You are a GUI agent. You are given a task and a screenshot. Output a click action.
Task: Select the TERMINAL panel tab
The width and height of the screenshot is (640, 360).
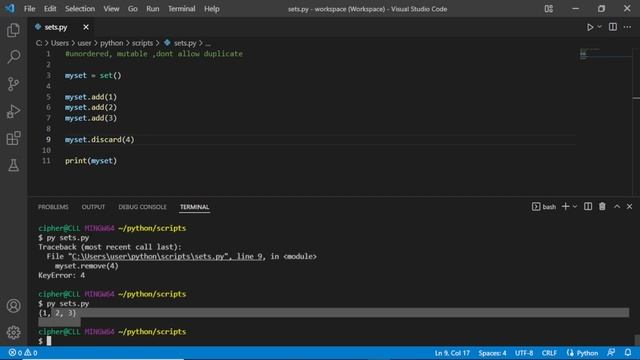(194, 207)
